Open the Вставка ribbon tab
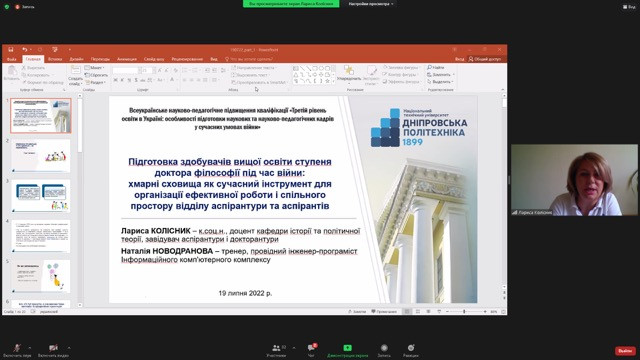 (55, 59)
